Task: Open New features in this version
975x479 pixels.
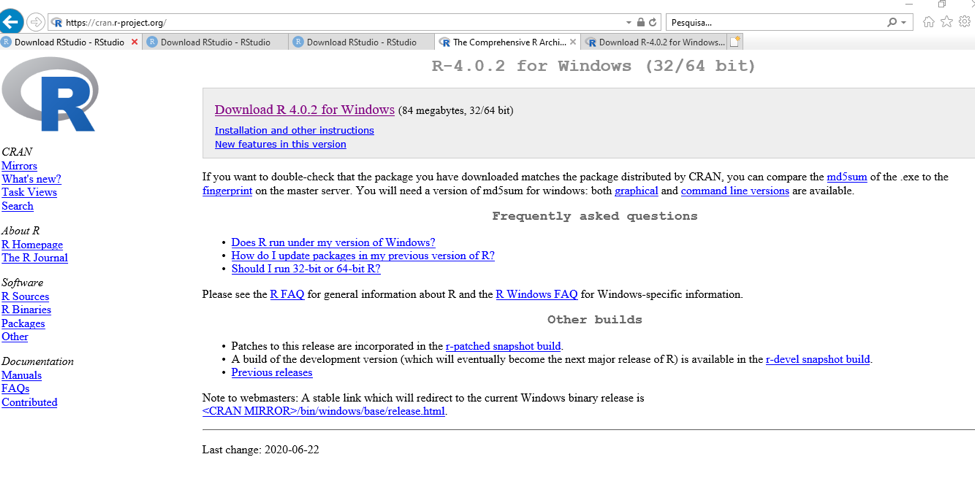Action: (280, 144)
